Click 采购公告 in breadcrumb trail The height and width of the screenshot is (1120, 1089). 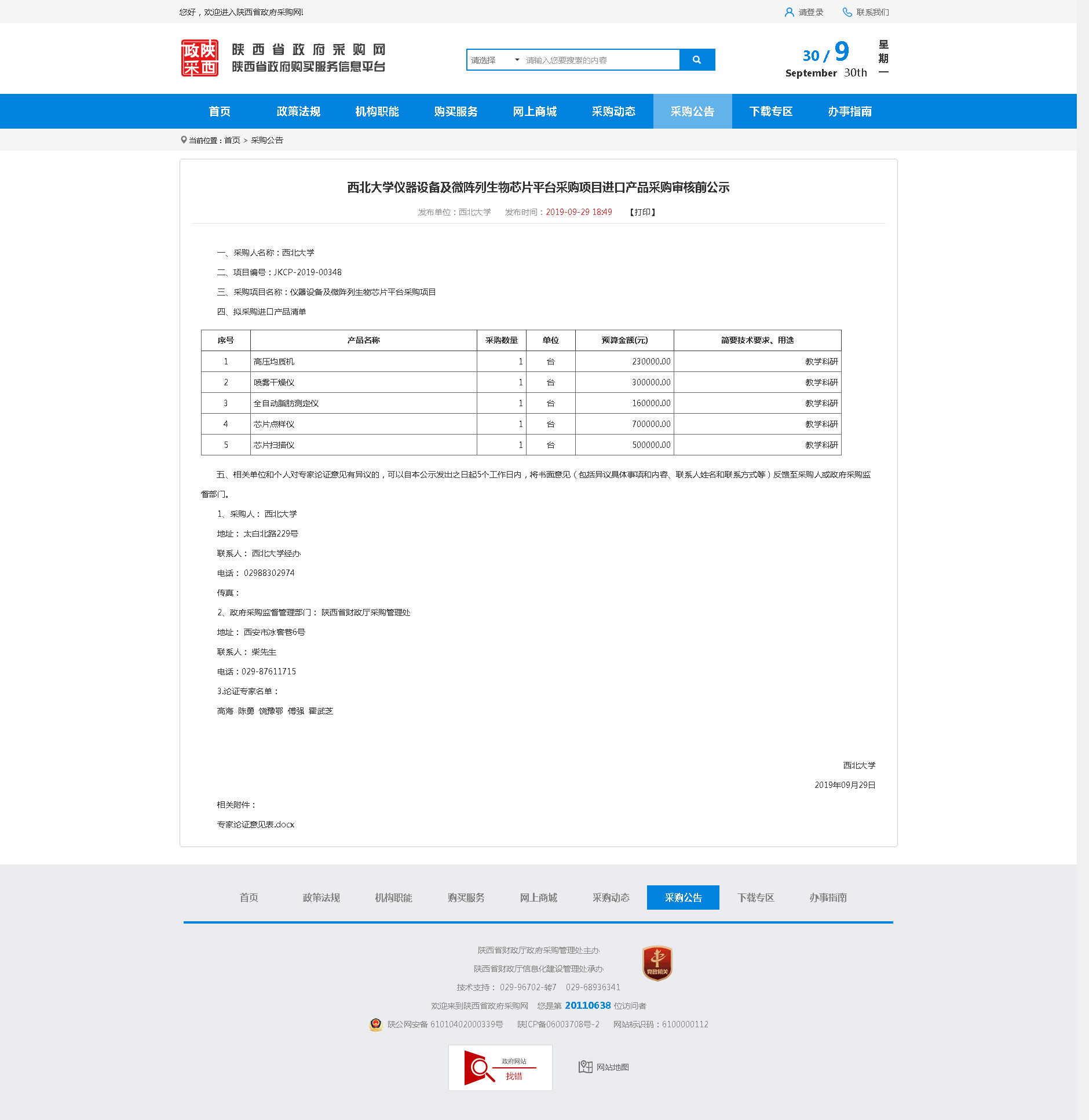(x=267, y=140)
